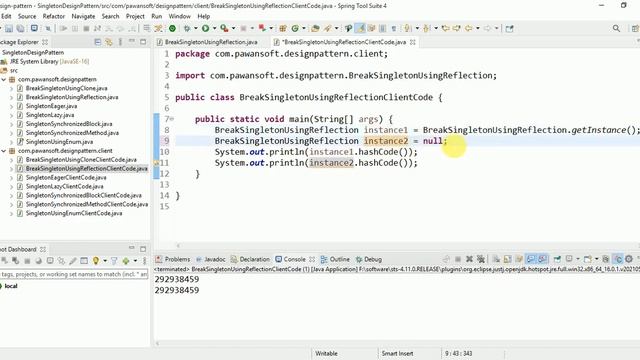The width and height of the screenshot is (640, 360).
Task: Toggle fold marker on line 7
Action: coord(172,119)
